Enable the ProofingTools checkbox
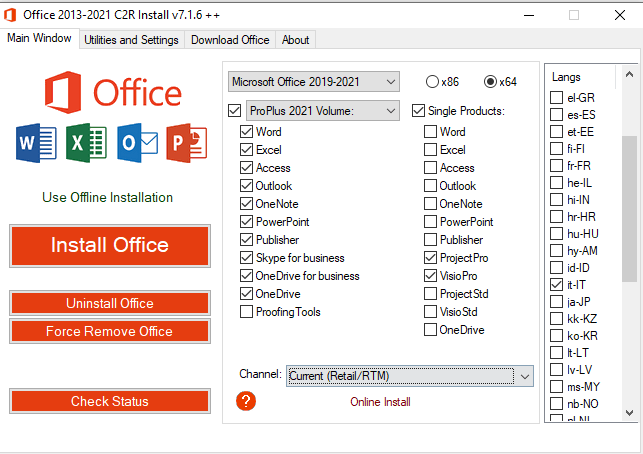 tap(246, 312)
